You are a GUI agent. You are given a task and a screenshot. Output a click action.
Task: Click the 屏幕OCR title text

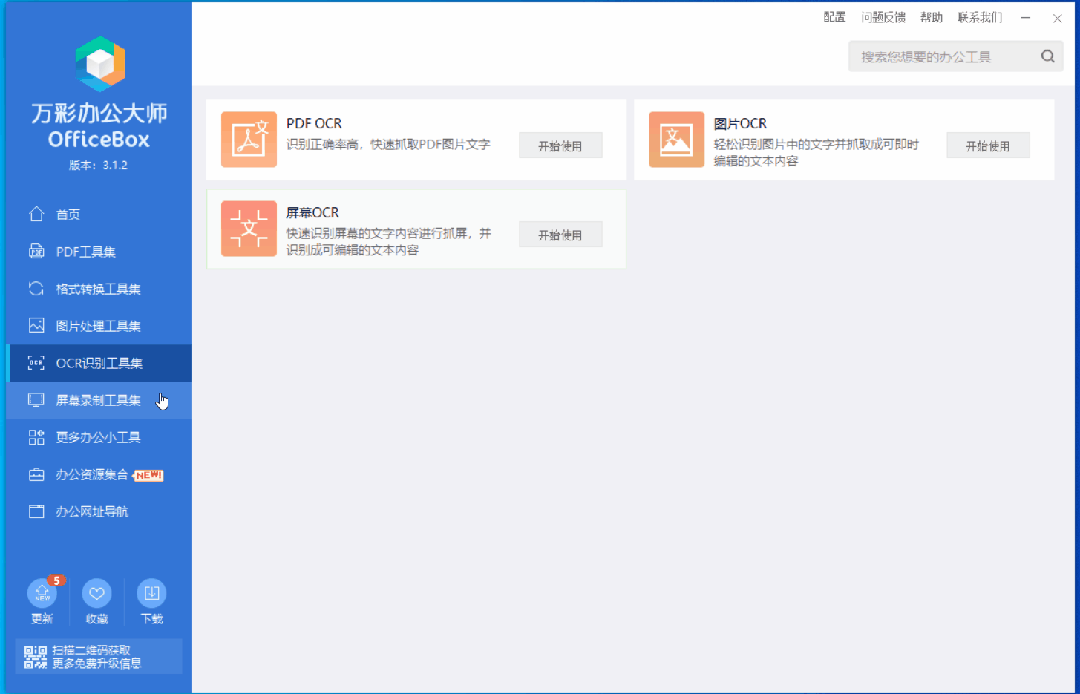coord(313,213)
